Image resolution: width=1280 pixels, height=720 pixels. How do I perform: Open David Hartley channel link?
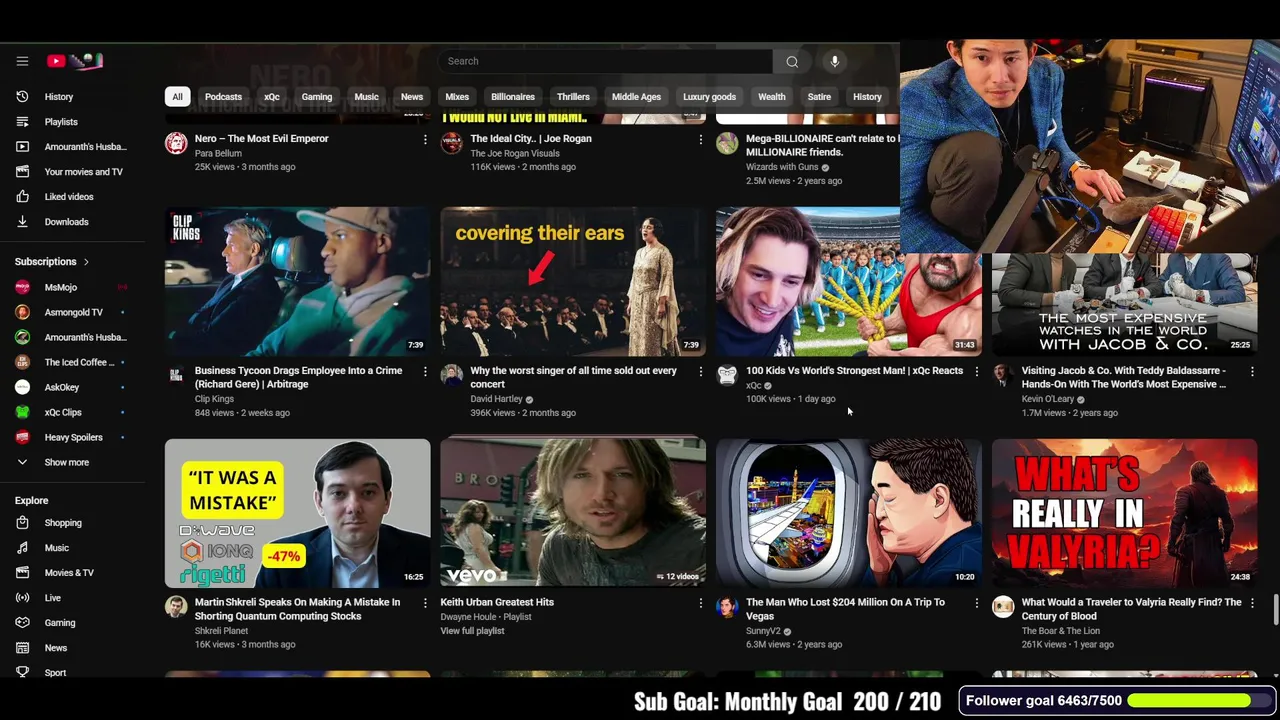(x=497, y=399)
